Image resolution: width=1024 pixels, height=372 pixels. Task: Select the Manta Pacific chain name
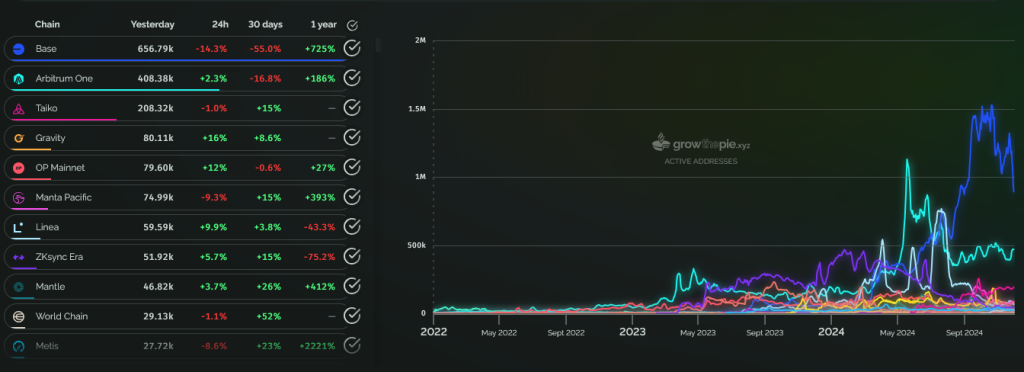[x=63, y=197]
